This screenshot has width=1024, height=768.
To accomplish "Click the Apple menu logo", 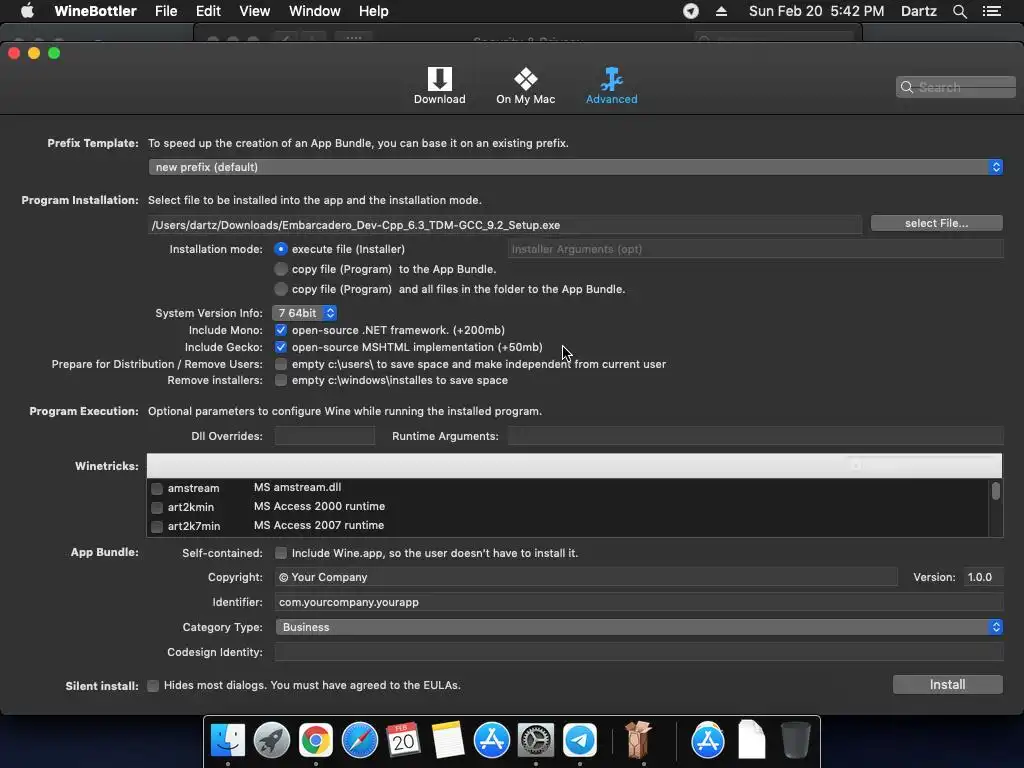I will (x=27, y=11).
